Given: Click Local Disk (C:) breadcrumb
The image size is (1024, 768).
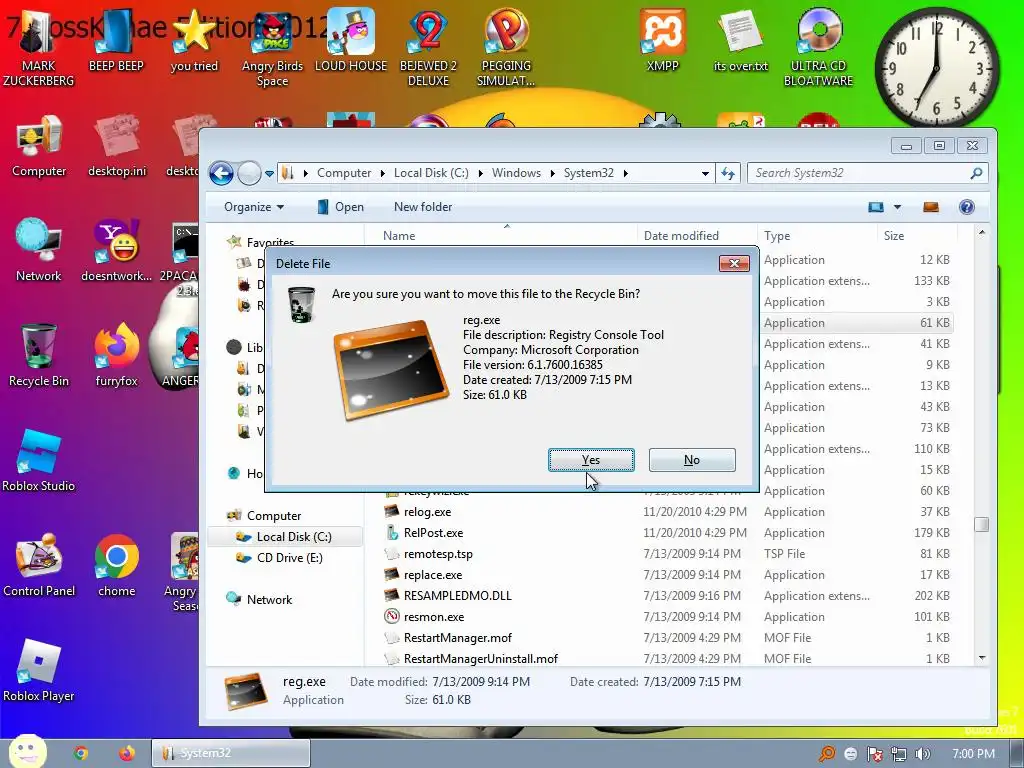Looking at the screenshot, I should pyautogui.click(x=431, y=173).
